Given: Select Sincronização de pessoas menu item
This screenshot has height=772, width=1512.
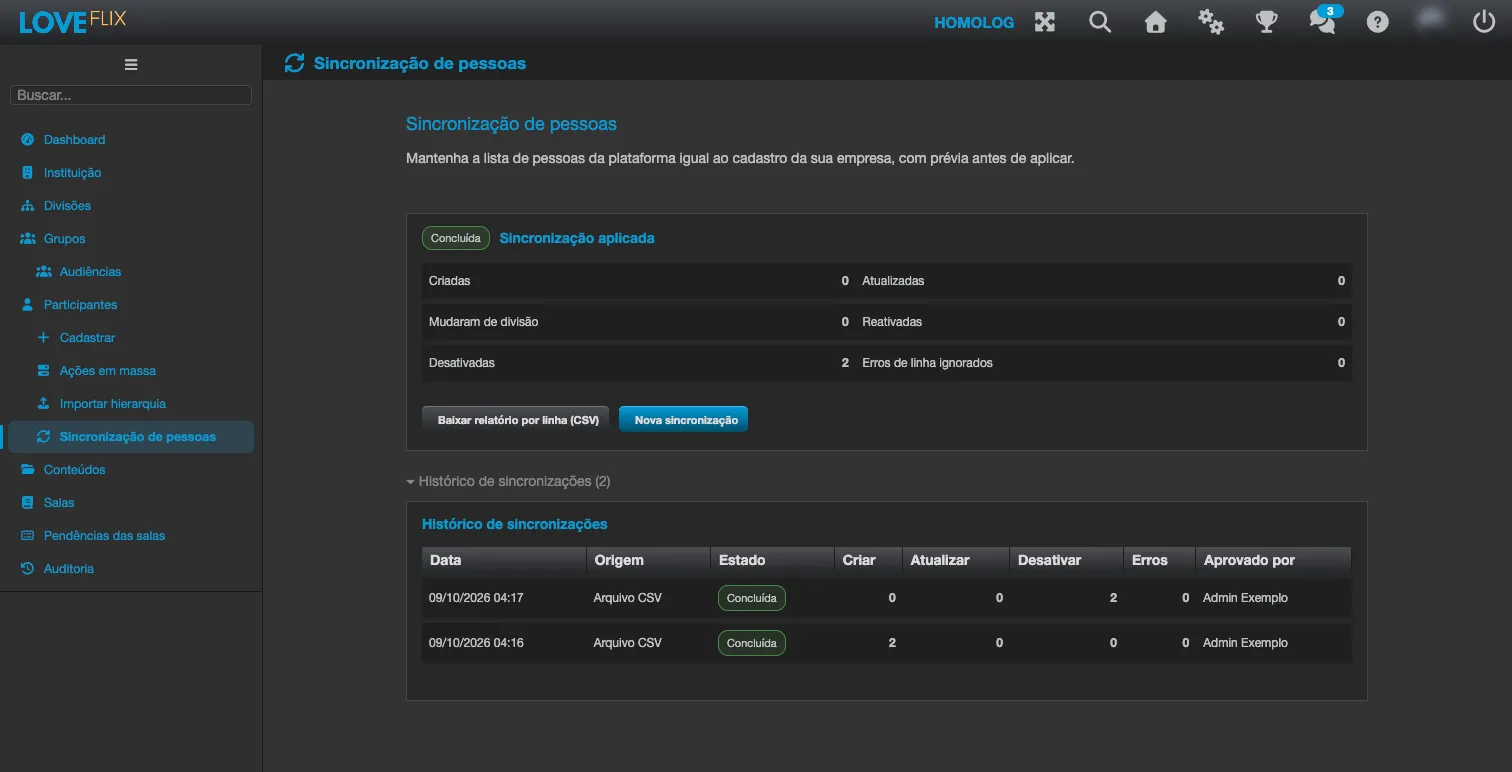Looking at the screenshot, I should 131,437.
